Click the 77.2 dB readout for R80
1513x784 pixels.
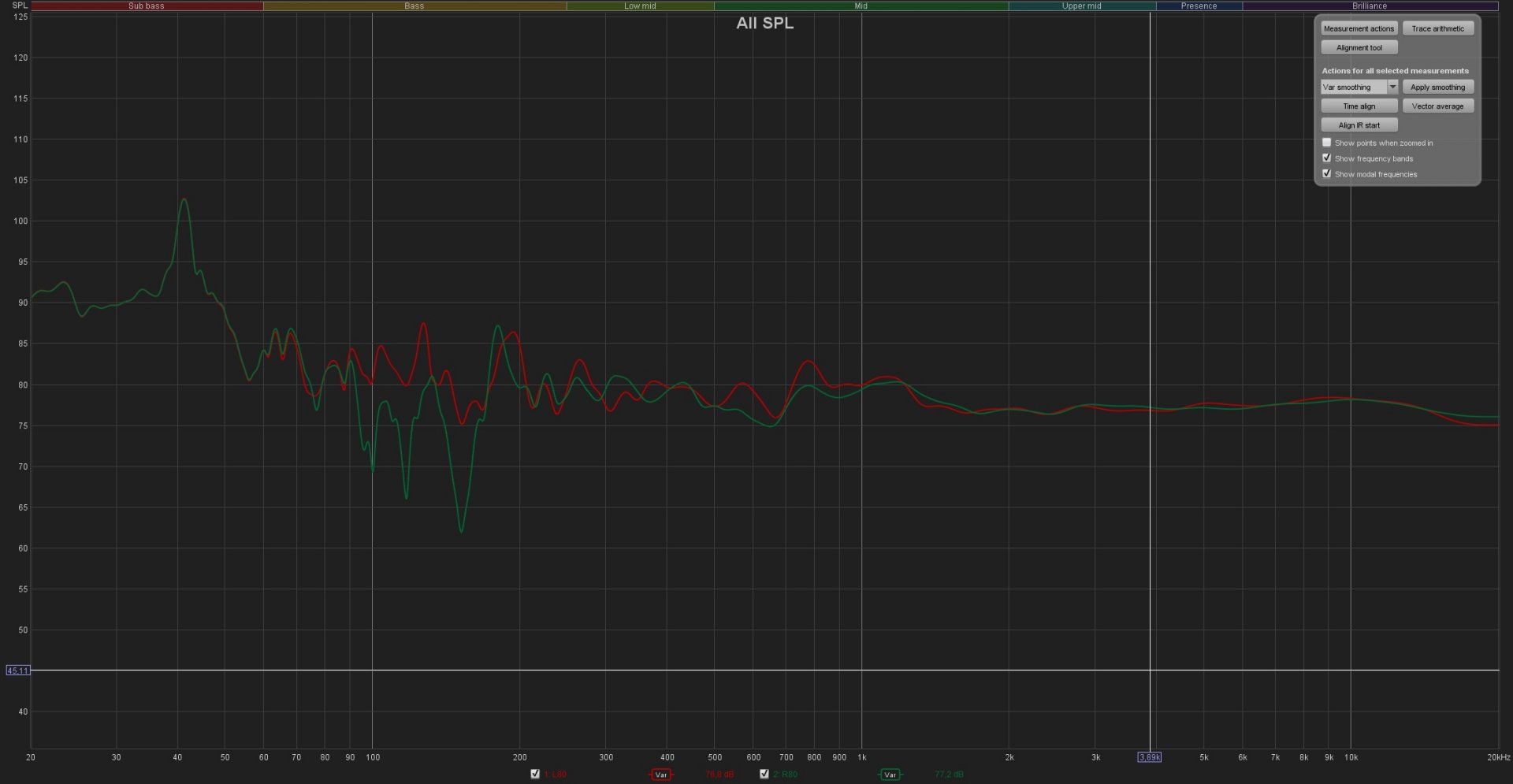click(949, 775)
